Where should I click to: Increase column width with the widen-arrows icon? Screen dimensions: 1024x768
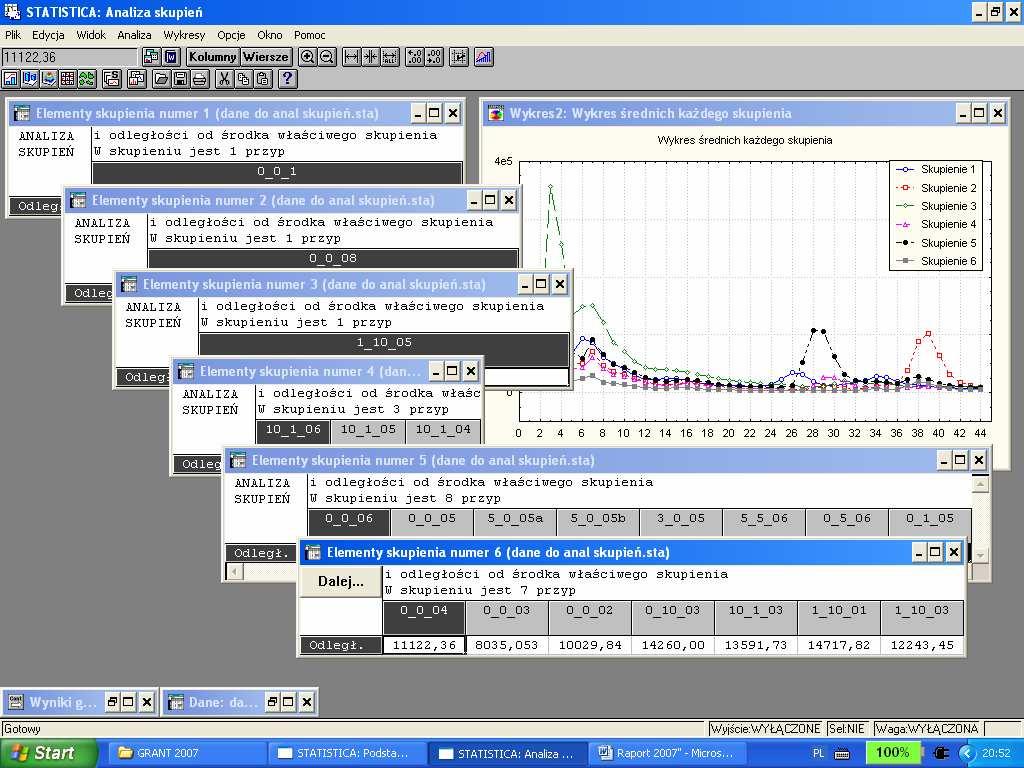click(351, 57)
